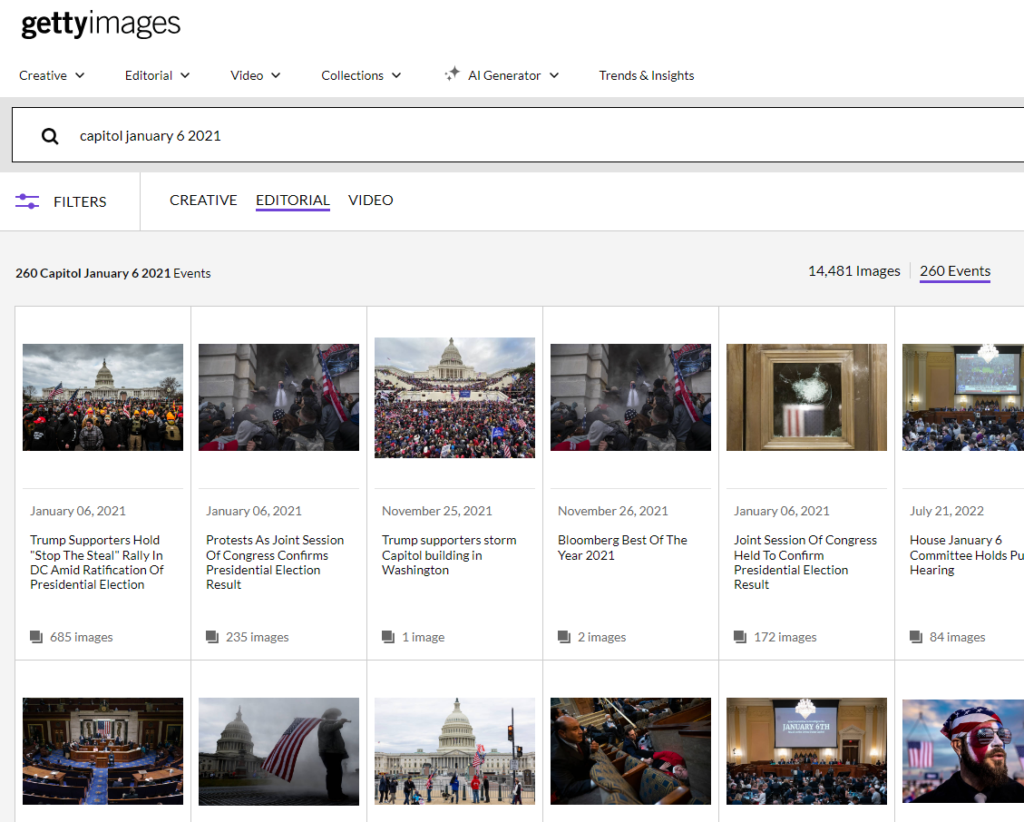Switch to the CREATIVE results tab
Screen dimensions: 1024x822
click(x=203, y=200)
